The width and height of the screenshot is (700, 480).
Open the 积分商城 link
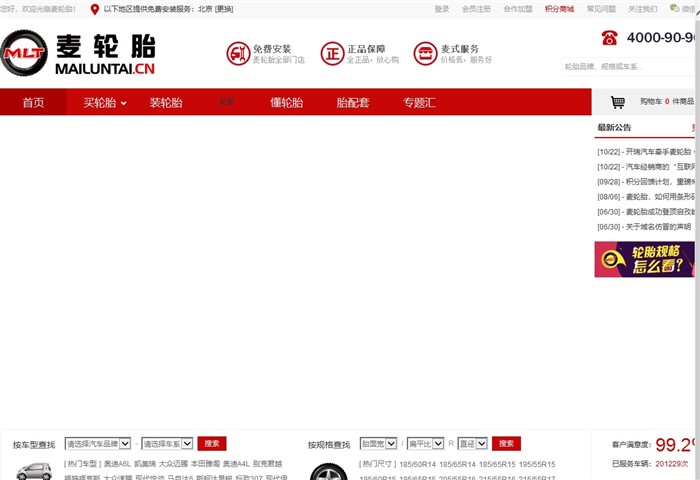coord(559,9)
